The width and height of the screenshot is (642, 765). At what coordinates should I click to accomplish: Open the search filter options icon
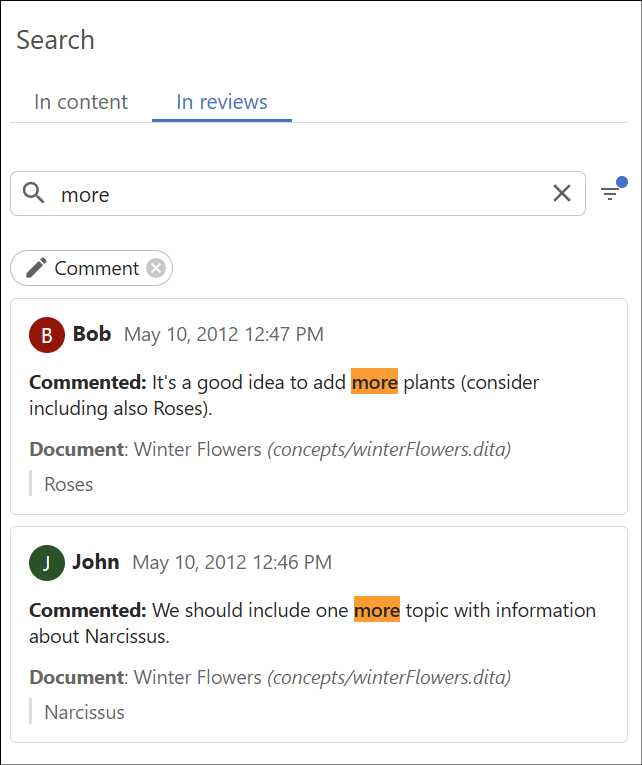610,193
